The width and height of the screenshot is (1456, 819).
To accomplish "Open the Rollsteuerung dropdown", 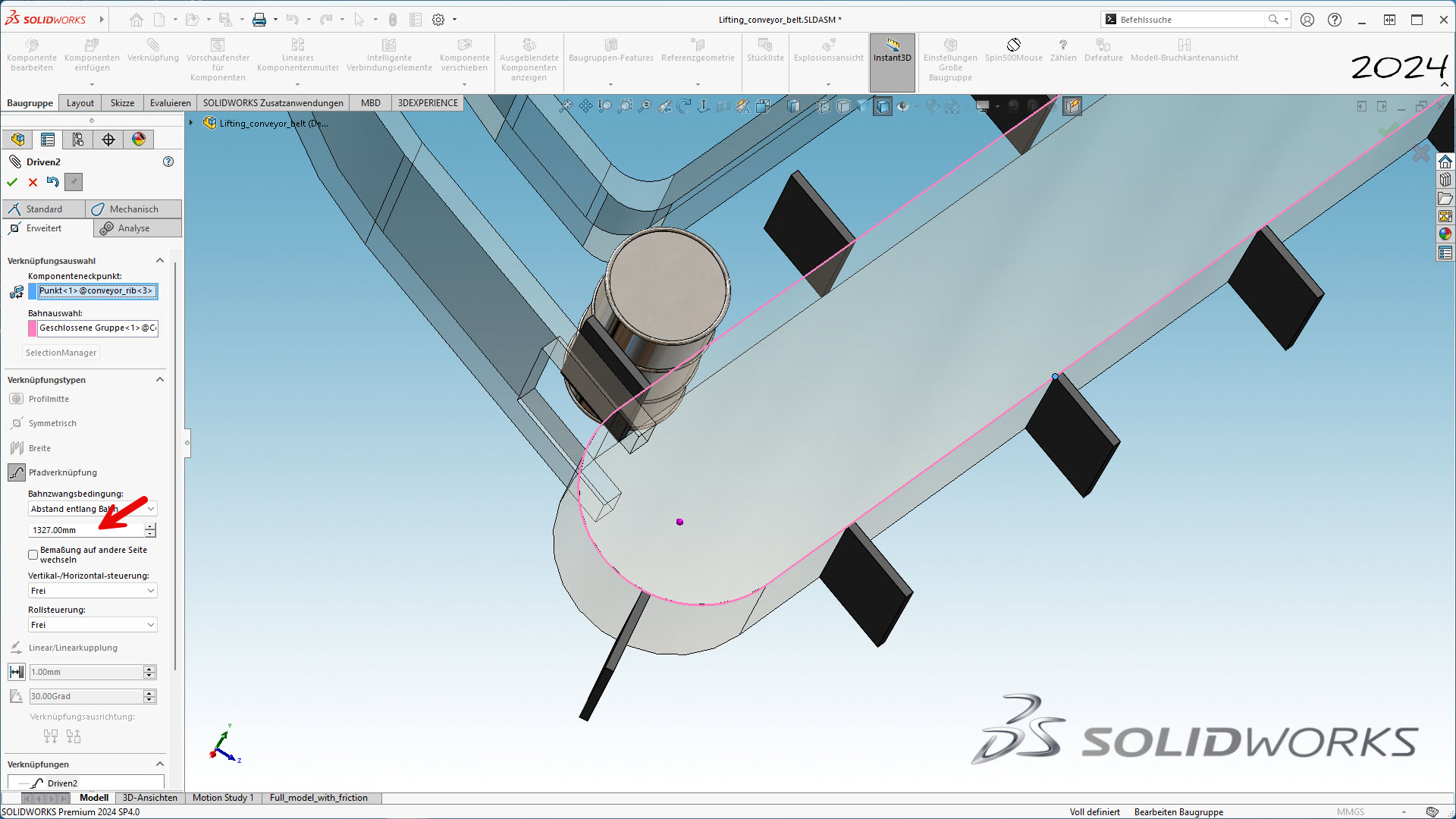I will (93, 625).
